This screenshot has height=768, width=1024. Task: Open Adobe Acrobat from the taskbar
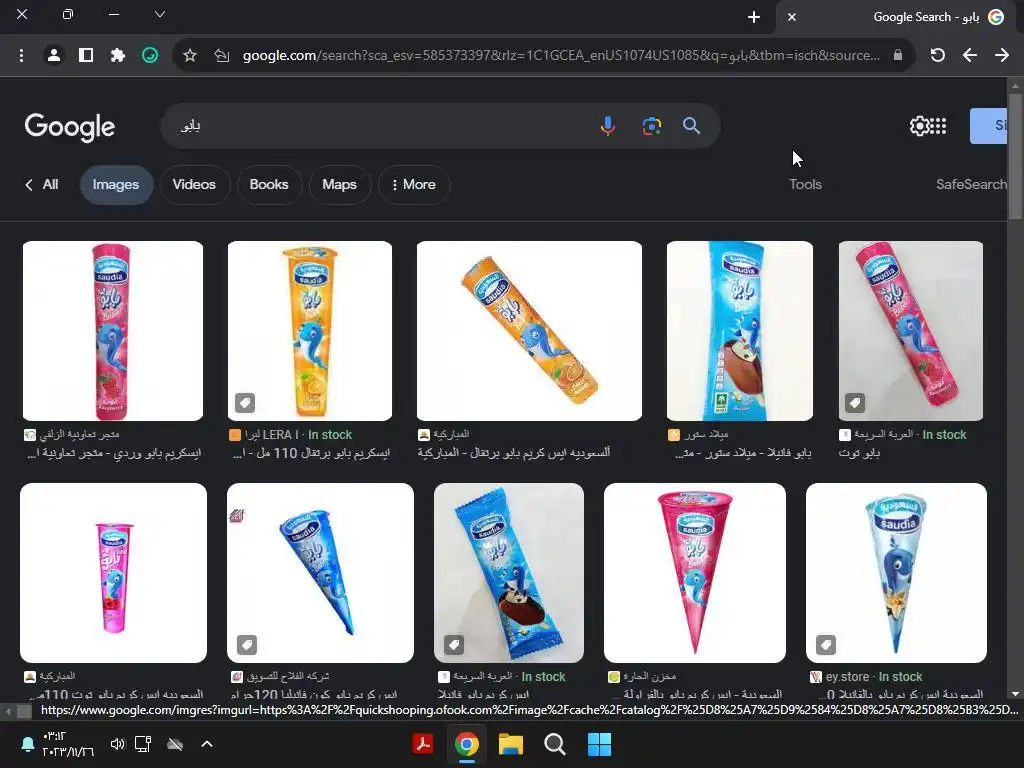click(x=423, y=744)
